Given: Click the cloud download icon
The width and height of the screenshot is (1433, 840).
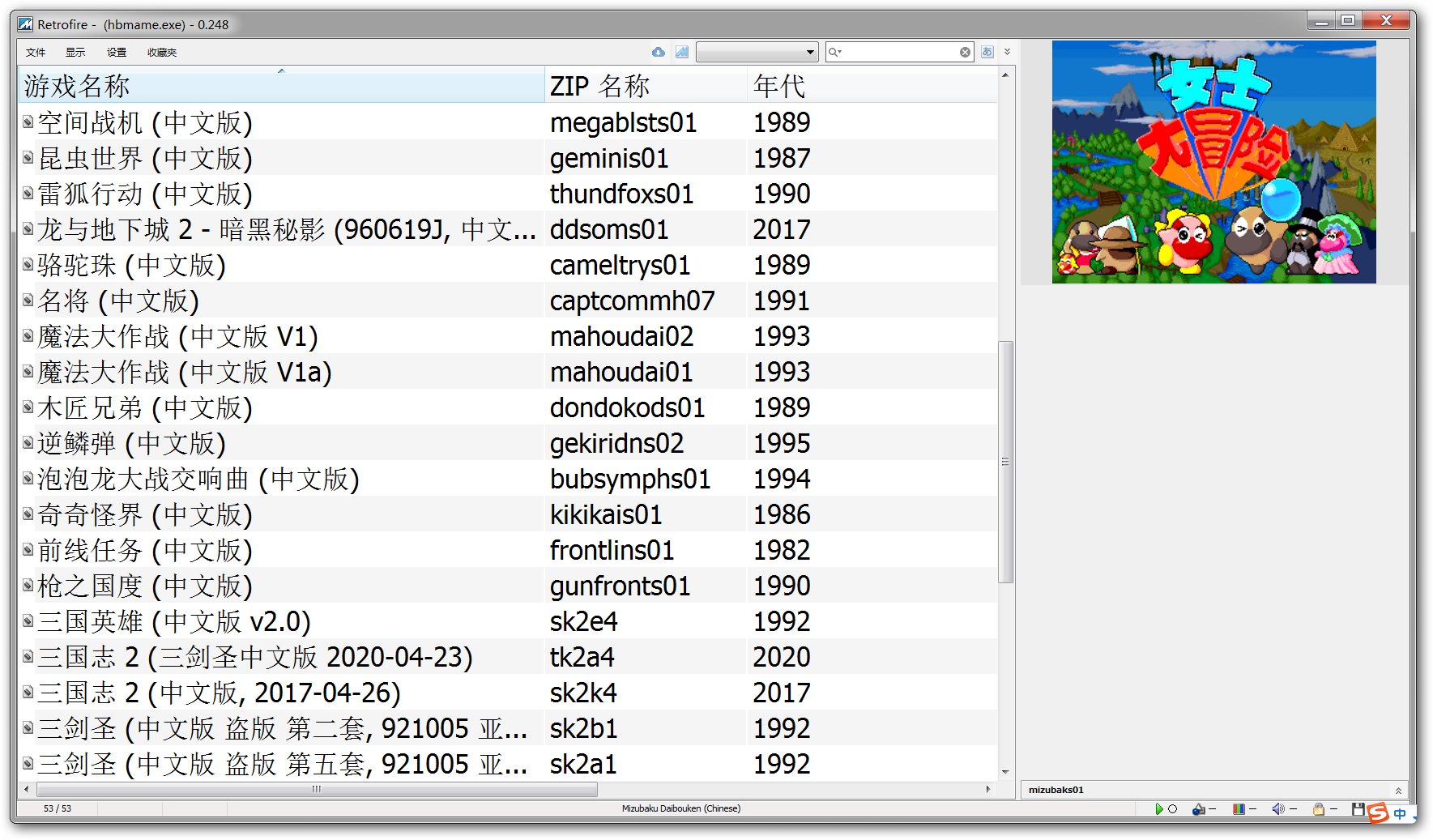Looking at the screenshot, I should (x=659, y=52).
